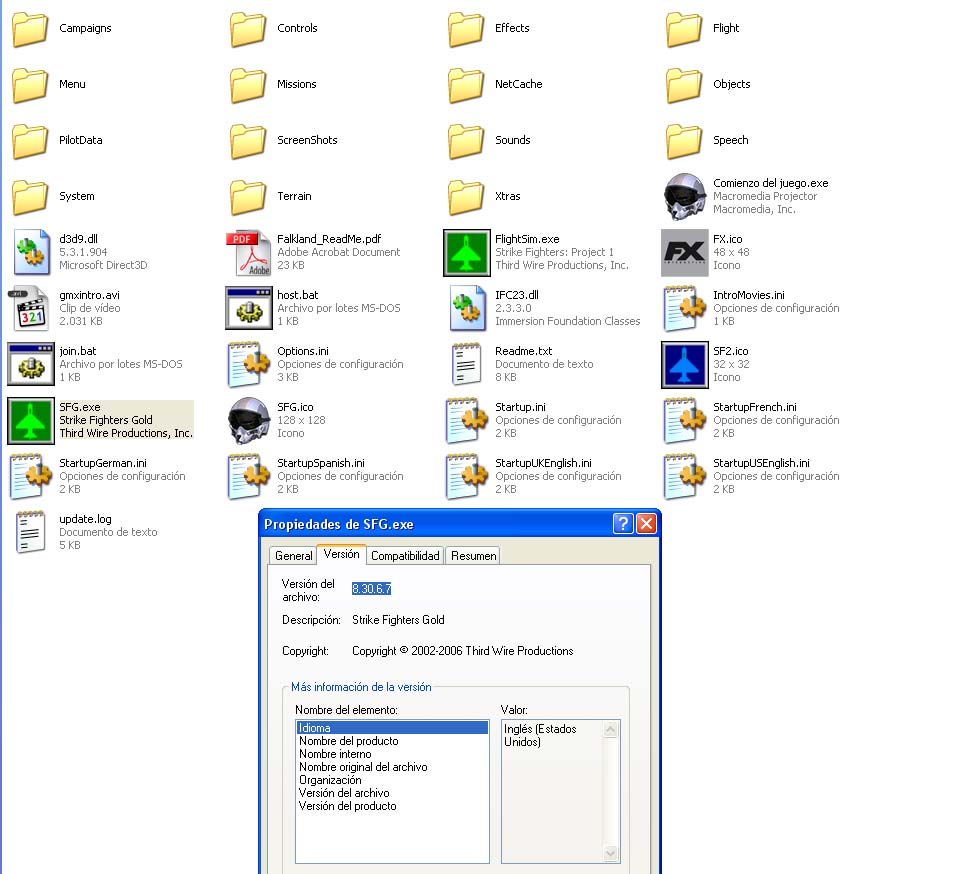Select the Missions folder icon
Viewport: 961px width, 874px height.
pos(248,85)
